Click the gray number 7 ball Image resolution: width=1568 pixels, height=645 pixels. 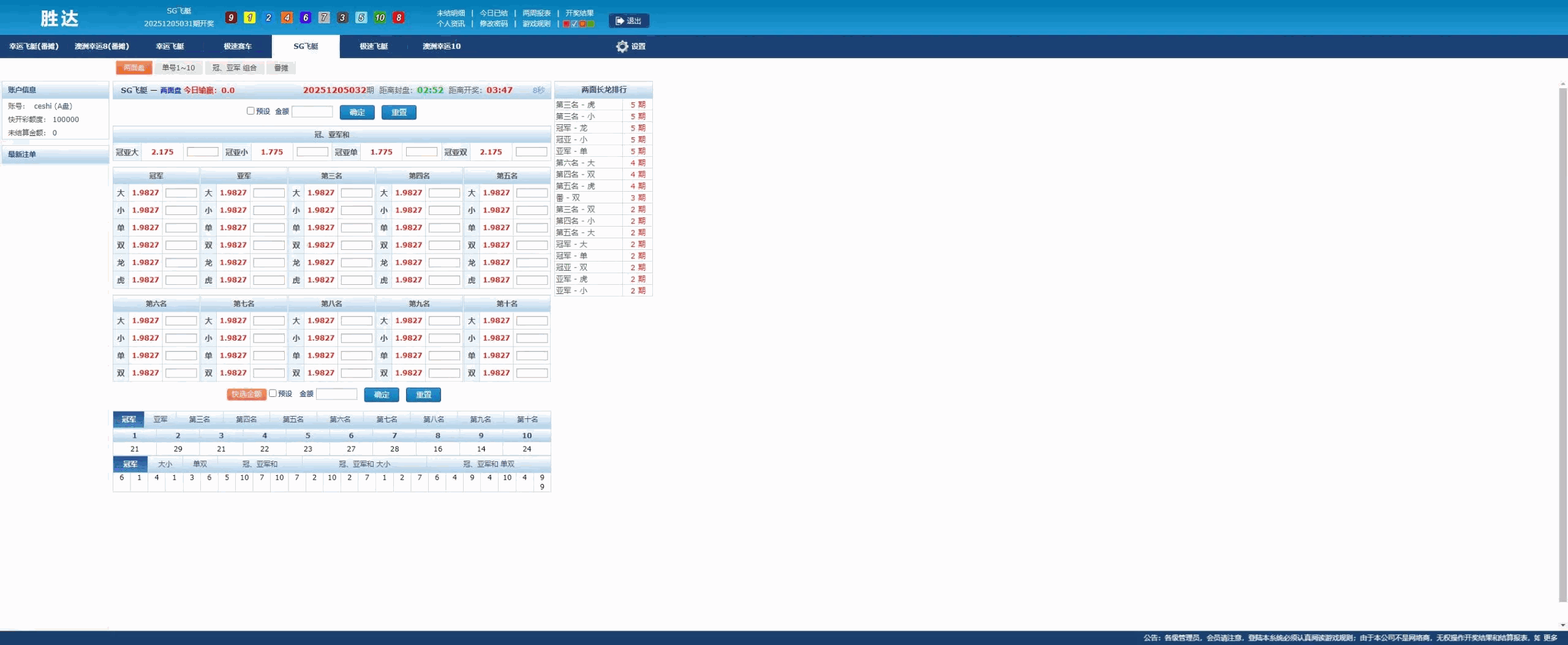pyautogui.click(x=324, y=18)
